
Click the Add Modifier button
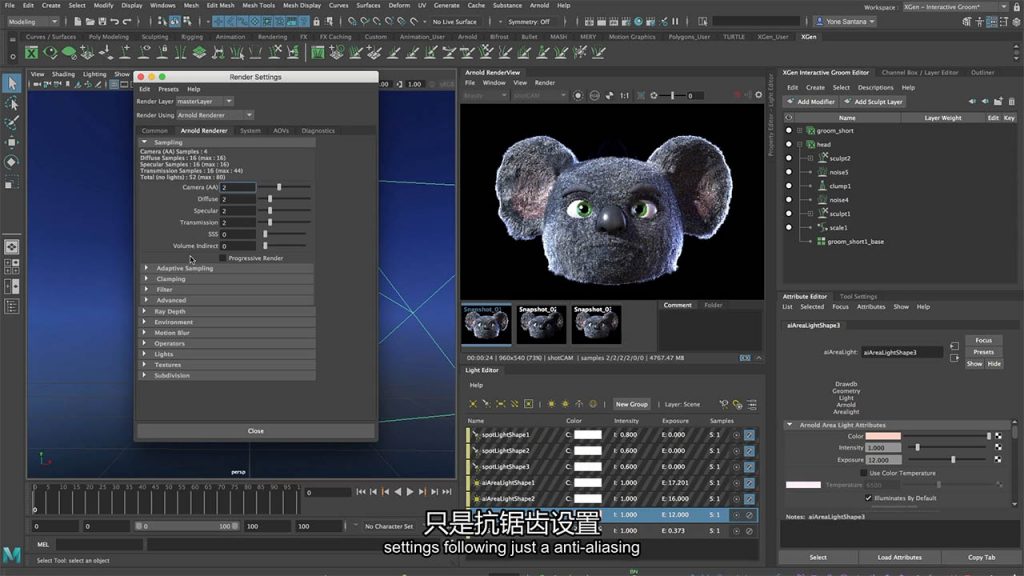(810, 102)
